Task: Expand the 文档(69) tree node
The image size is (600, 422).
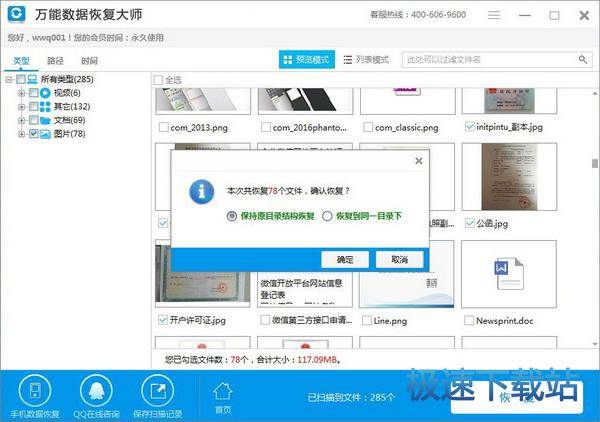Action: [x=22, y=121]
